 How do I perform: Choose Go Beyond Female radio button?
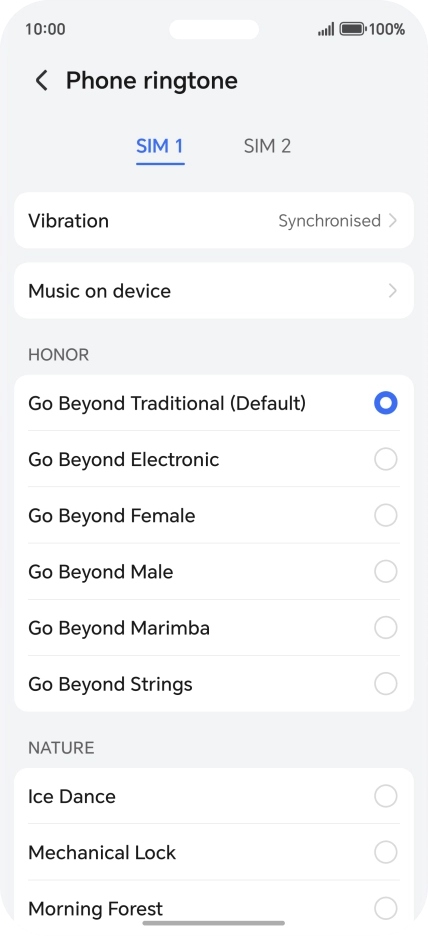coord(386,515)
